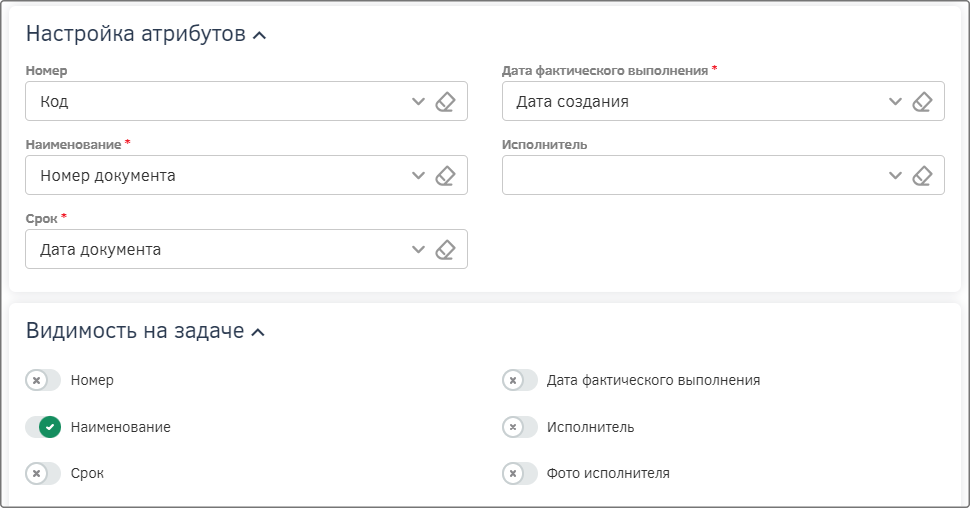Screen dimensions: 970x508
Task: Click Номер документа value in Наименование field
Action: (x=108, y=176)
